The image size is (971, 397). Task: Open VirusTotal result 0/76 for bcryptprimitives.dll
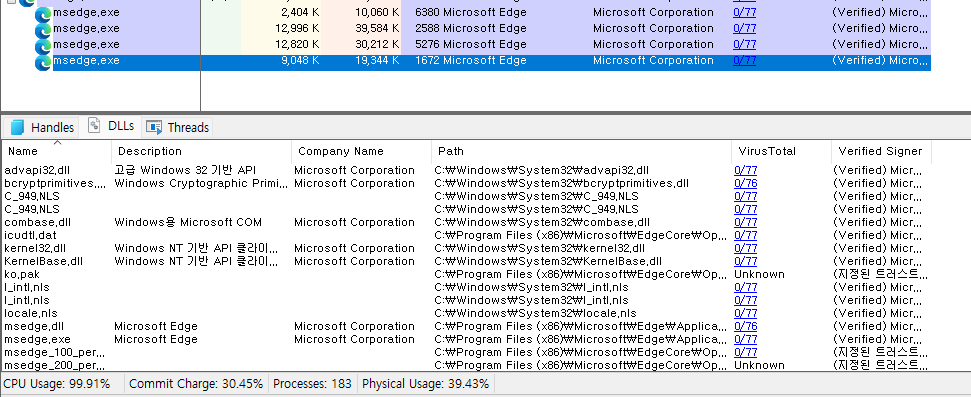(746, 183)
